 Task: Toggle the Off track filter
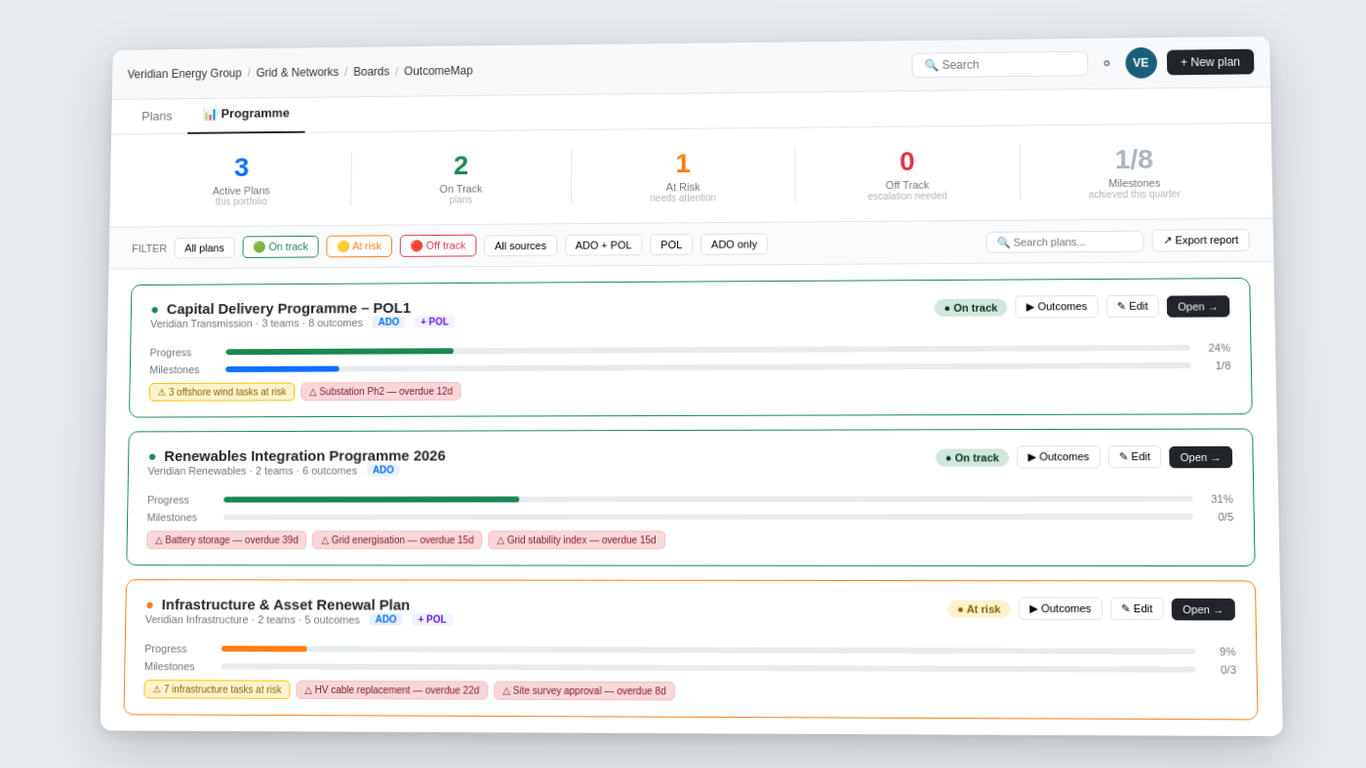pyautogui.click(x=438, y=245)
